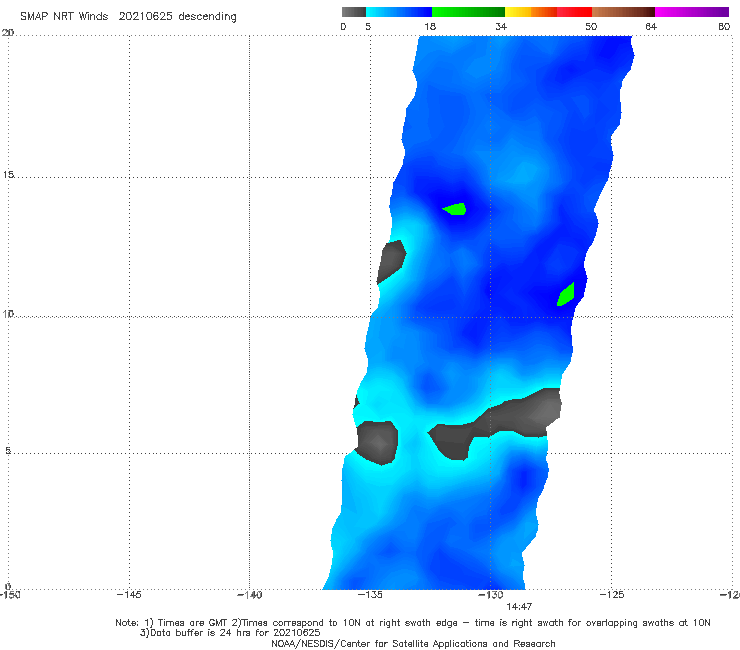This screenshot has height=650, width=740.
Task: Click the color bar label '64'
Action: (x=651, y=27)
